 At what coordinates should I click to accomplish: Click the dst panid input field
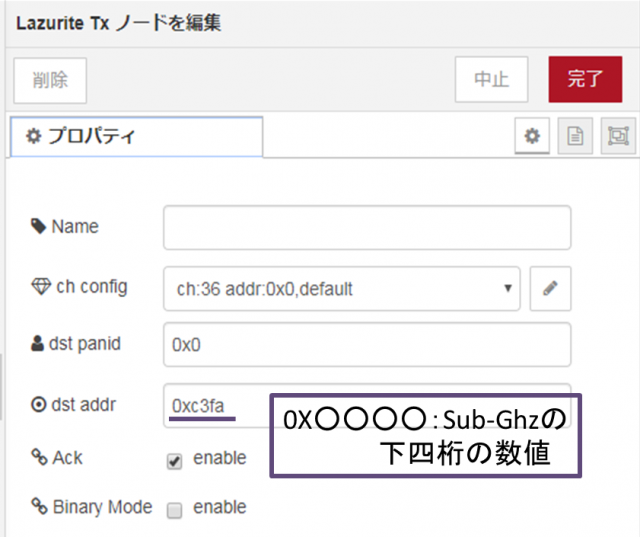pyautogui.click(x=367, y=344)
